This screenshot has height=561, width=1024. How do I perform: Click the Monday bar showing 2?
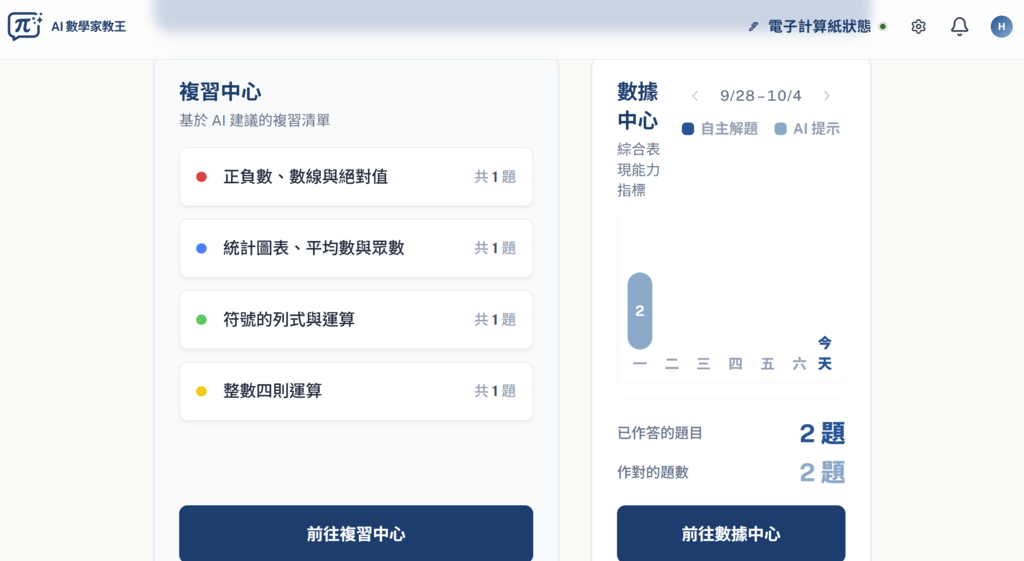pos(640,311)
